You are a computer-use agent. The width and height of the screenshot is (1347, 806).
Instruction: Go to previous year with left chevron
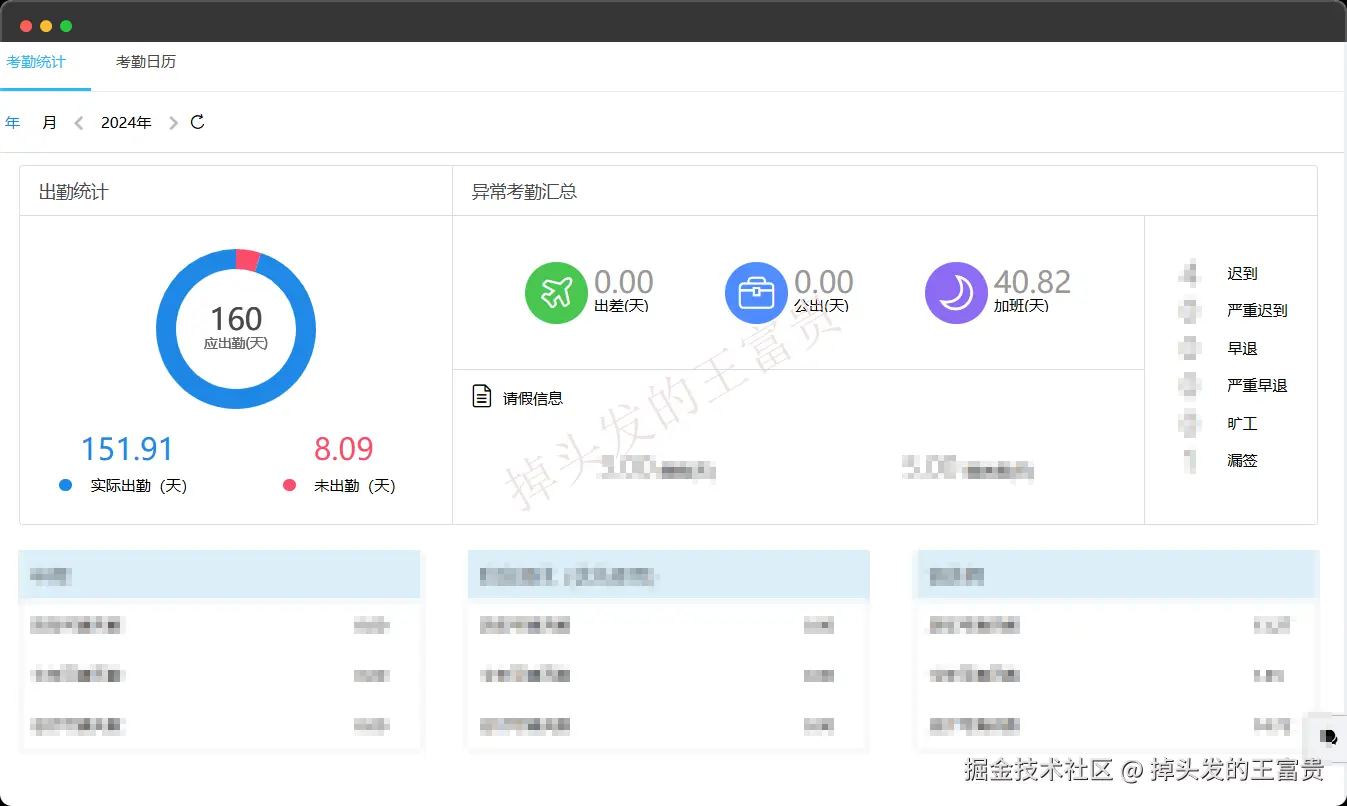(x=79, y=123)
